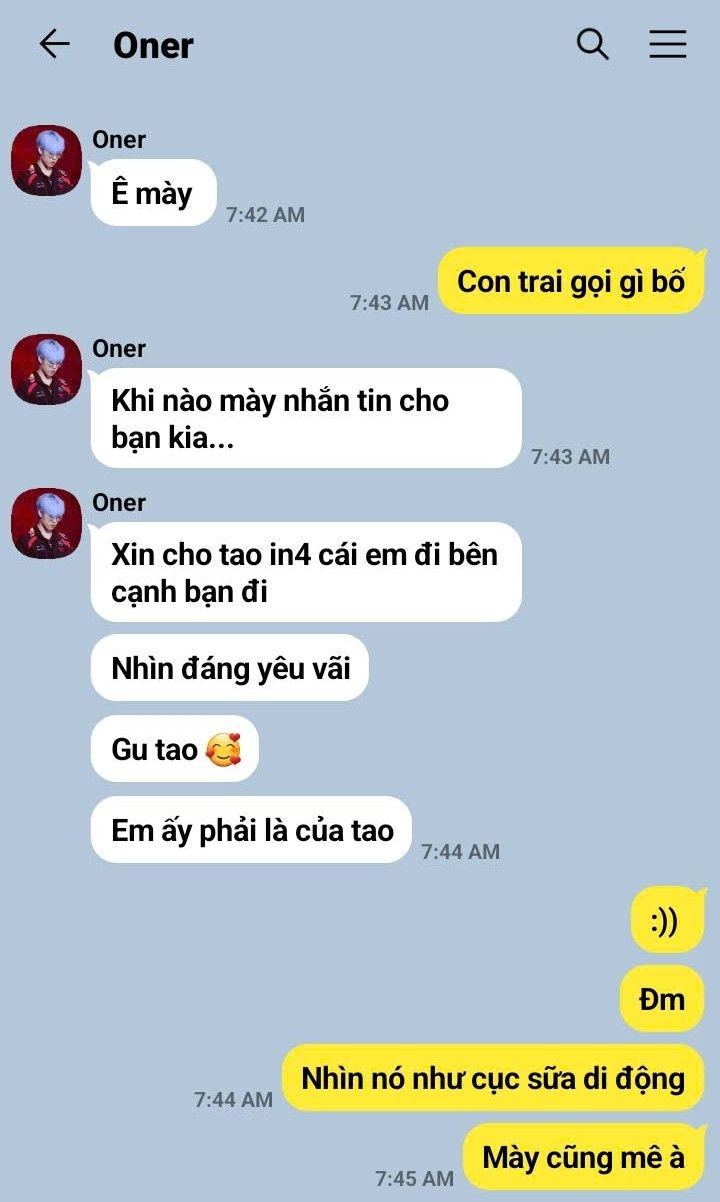Viewport: 720px width, 1202px height.
Task: Tap the 7:45 AM timestamp
Action: (x=415, y=1179)
